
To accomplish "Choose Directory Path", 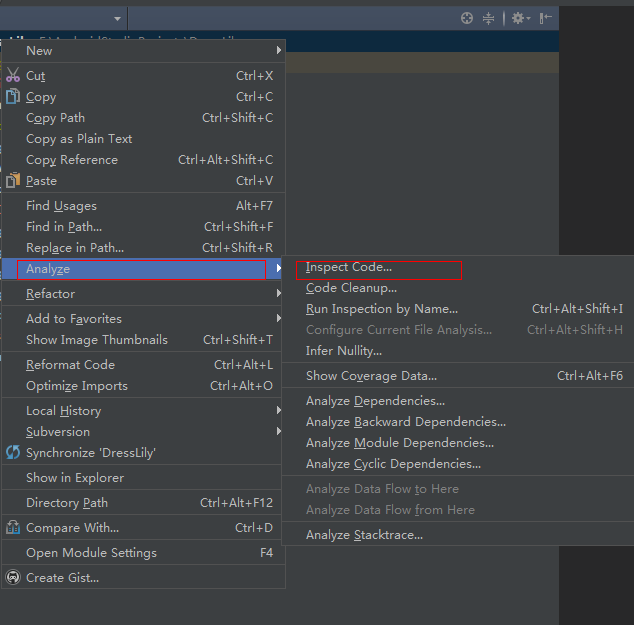I will 144,503.
